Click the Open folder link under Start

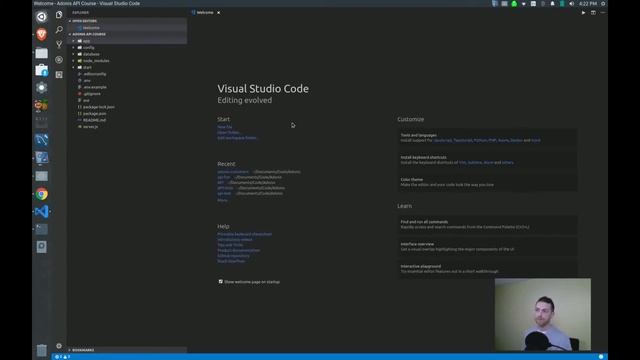click(x=229, y=132)
